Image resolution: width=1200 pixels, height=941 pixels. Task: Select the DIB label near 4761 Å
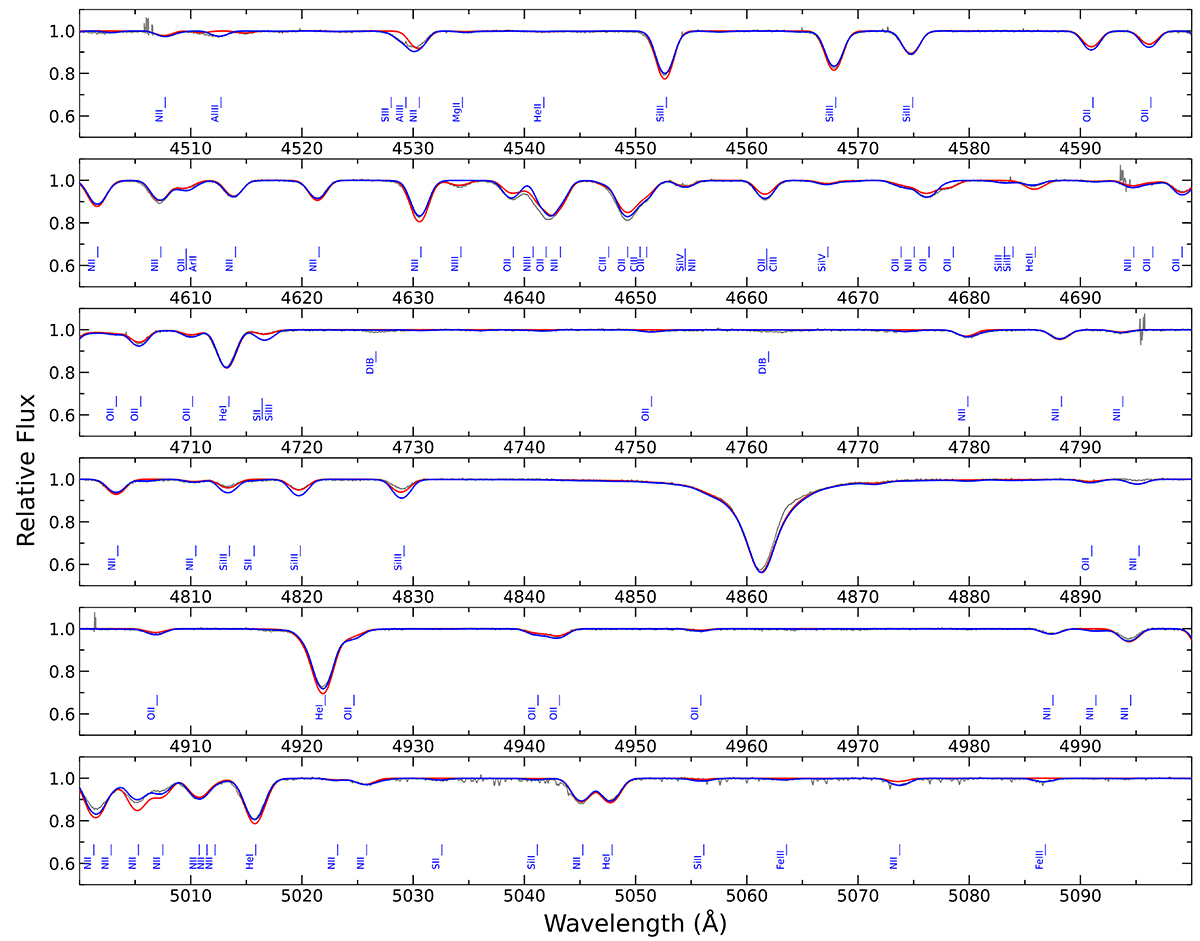point(763,364)
